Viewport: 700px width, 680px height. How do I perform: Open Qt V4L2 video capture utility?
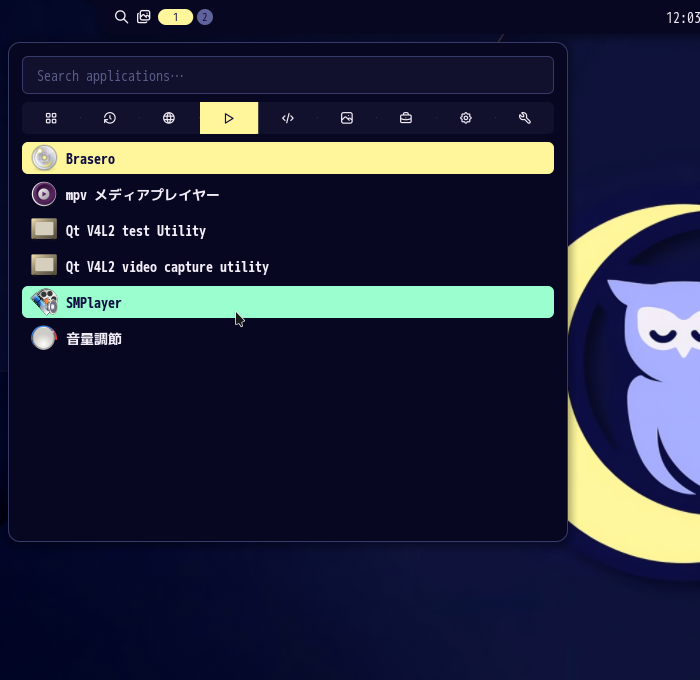point(288,266)
